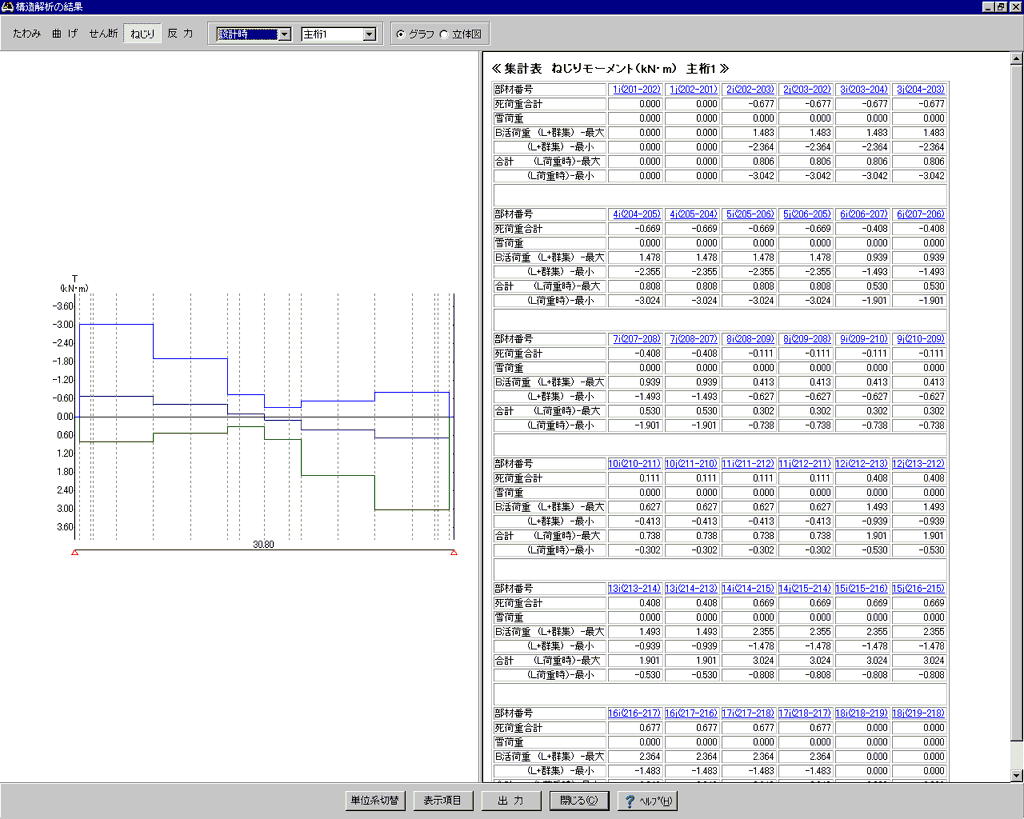This screenshot has height=819, width=1024.
Task: Click the 表示項目 button
Action: pos(442,801)
